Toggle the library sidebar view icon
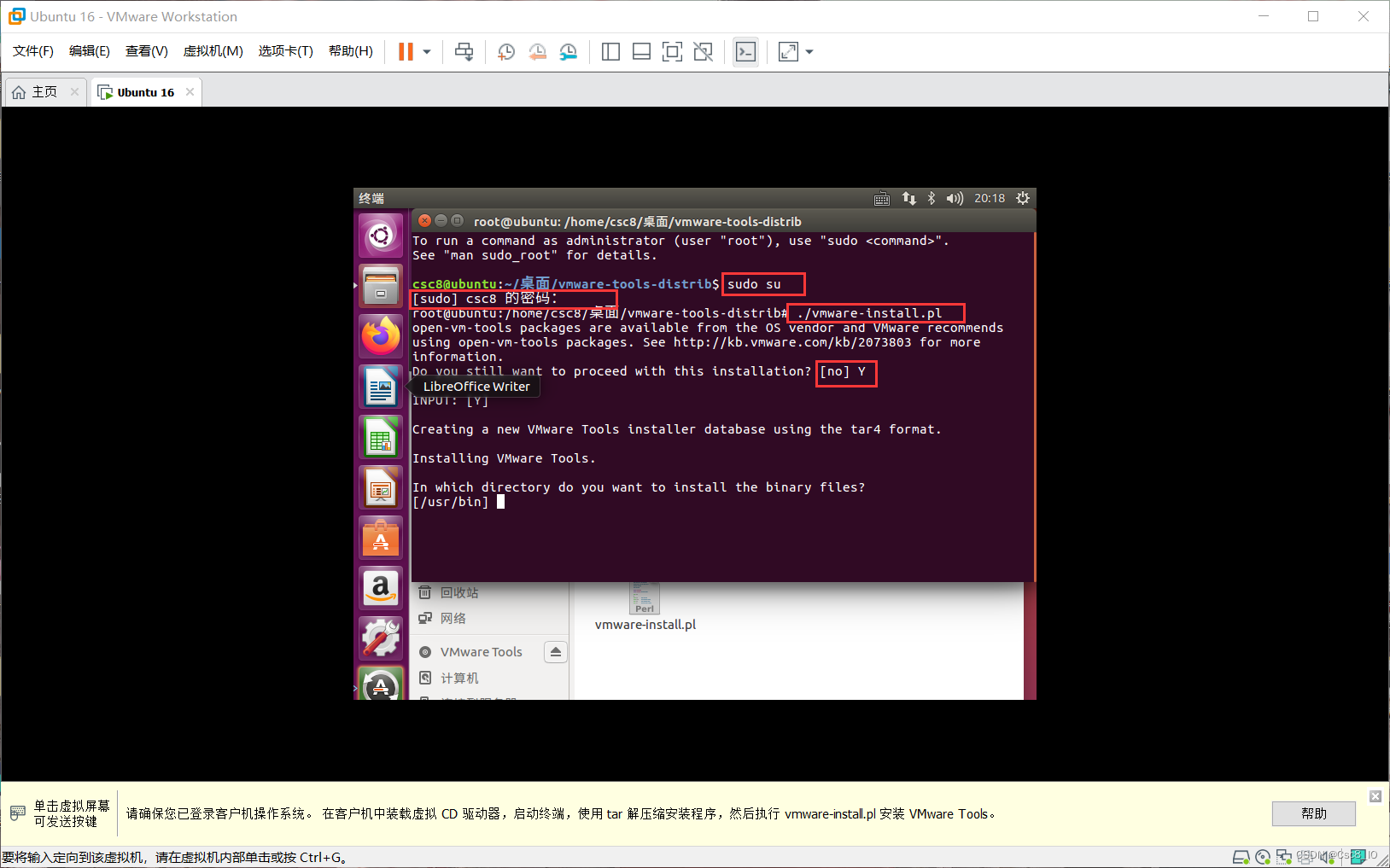The width and height of the screenshot is (1390, 868). coord(610,52)
